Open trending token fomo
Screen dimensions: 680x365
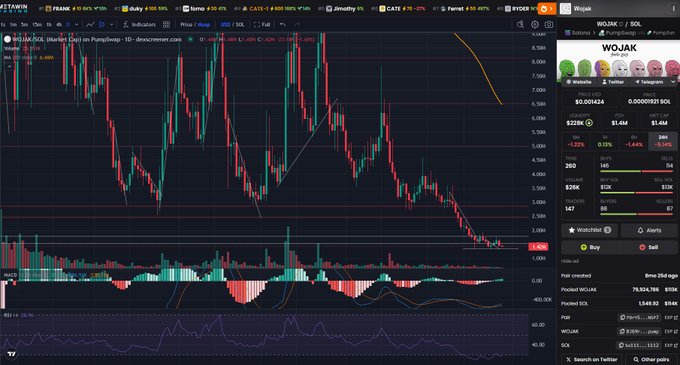click(x=200, y=9)
